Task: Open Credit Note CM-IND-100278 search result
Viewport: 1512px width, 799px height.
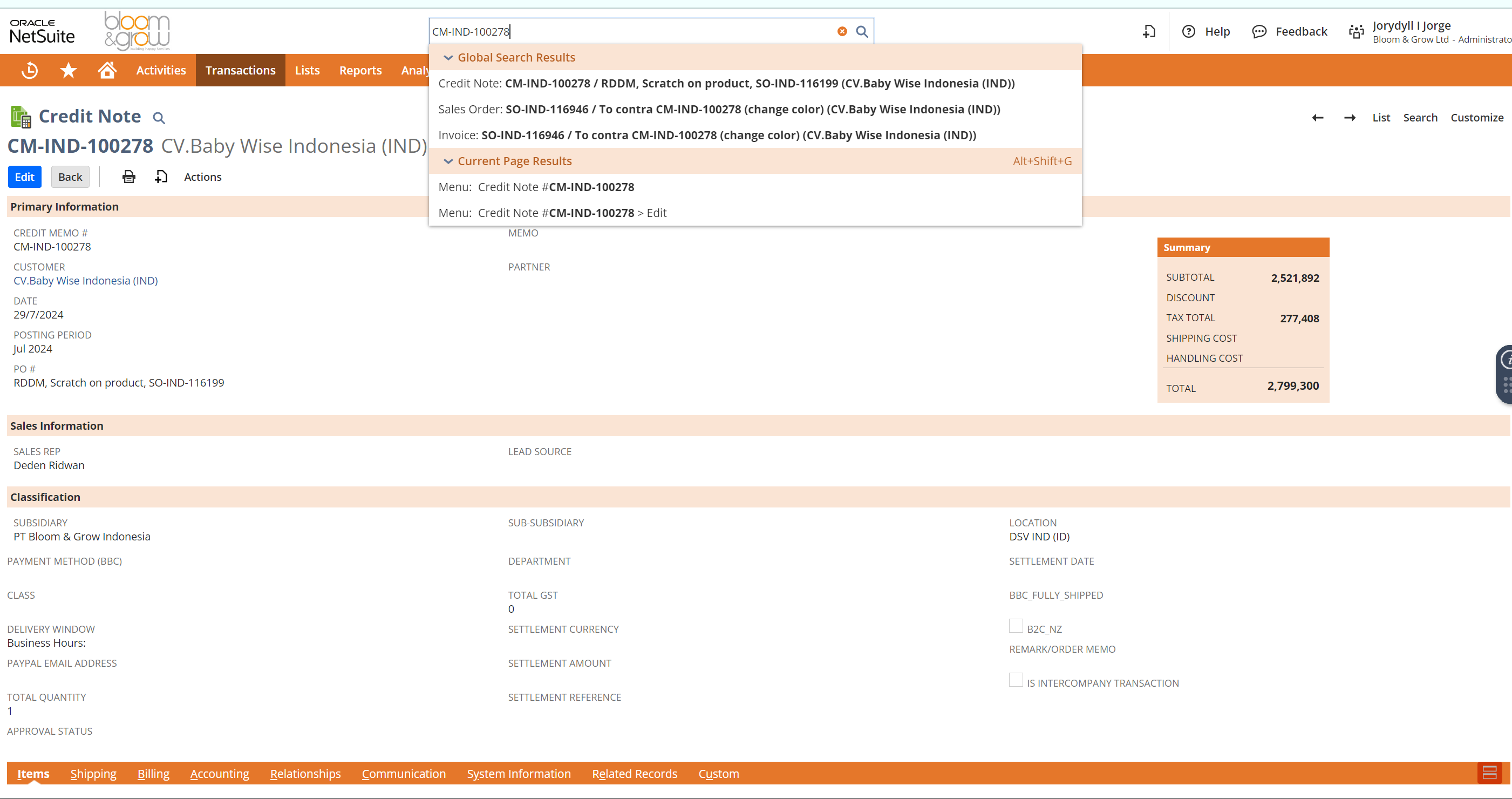Action: click(755, 83)
